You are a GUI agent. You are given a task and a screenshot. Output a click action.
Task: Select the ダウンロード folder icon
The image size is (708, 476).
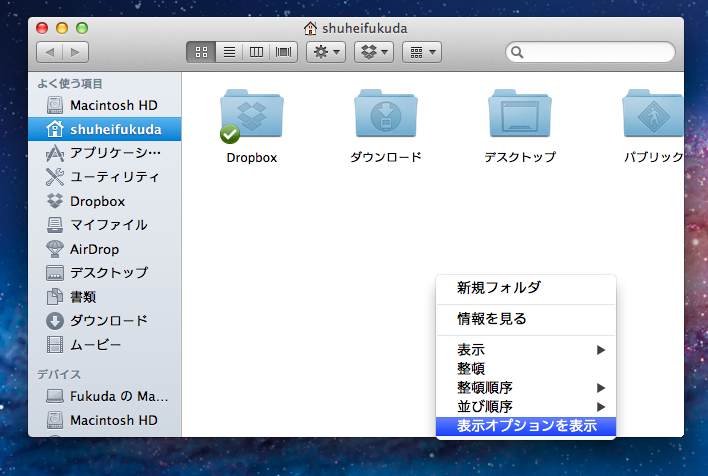coord(386,113)
